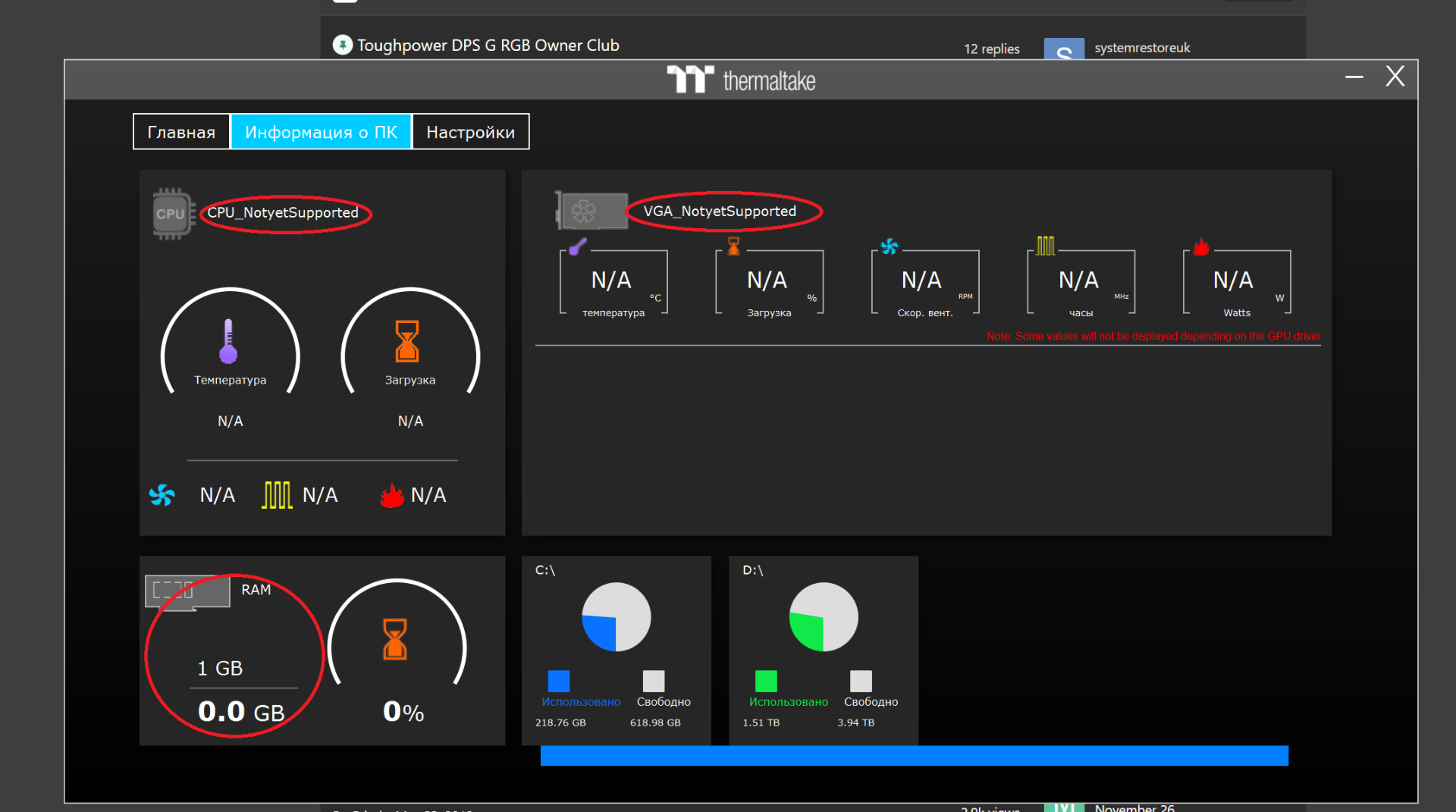Click the GPU Watts flame icon
The width and height of the screenshot is (1456, 812).
tap(1201, 246)
